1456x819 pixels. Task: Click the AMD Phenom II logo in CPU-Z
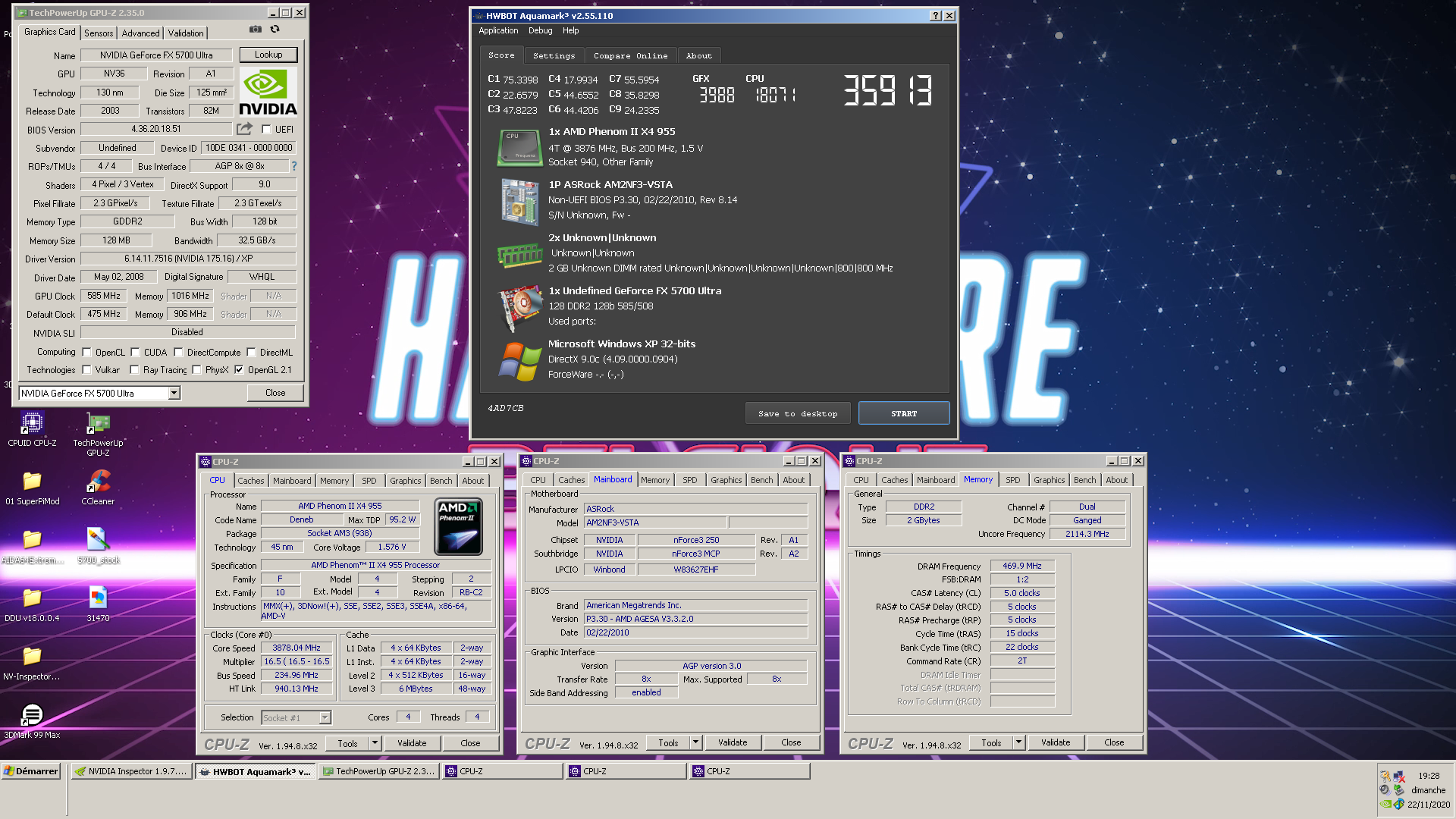458,526
